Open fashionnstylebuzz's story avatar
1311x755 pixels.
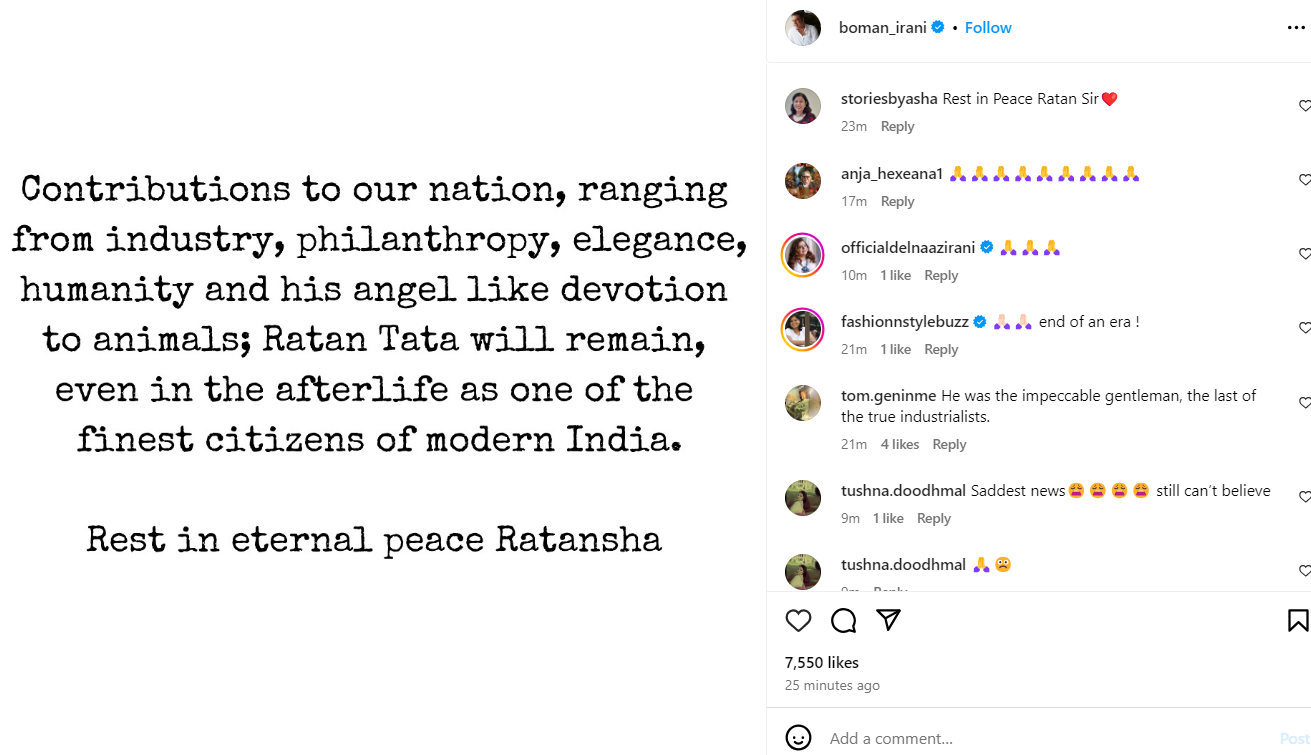(x=803, y=329)
